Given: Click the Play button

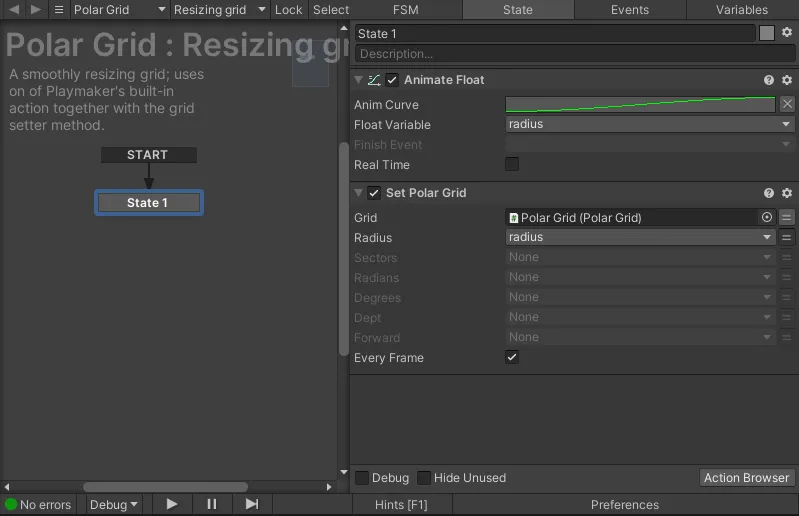Looking at the screenshot, I should point(172,504).
